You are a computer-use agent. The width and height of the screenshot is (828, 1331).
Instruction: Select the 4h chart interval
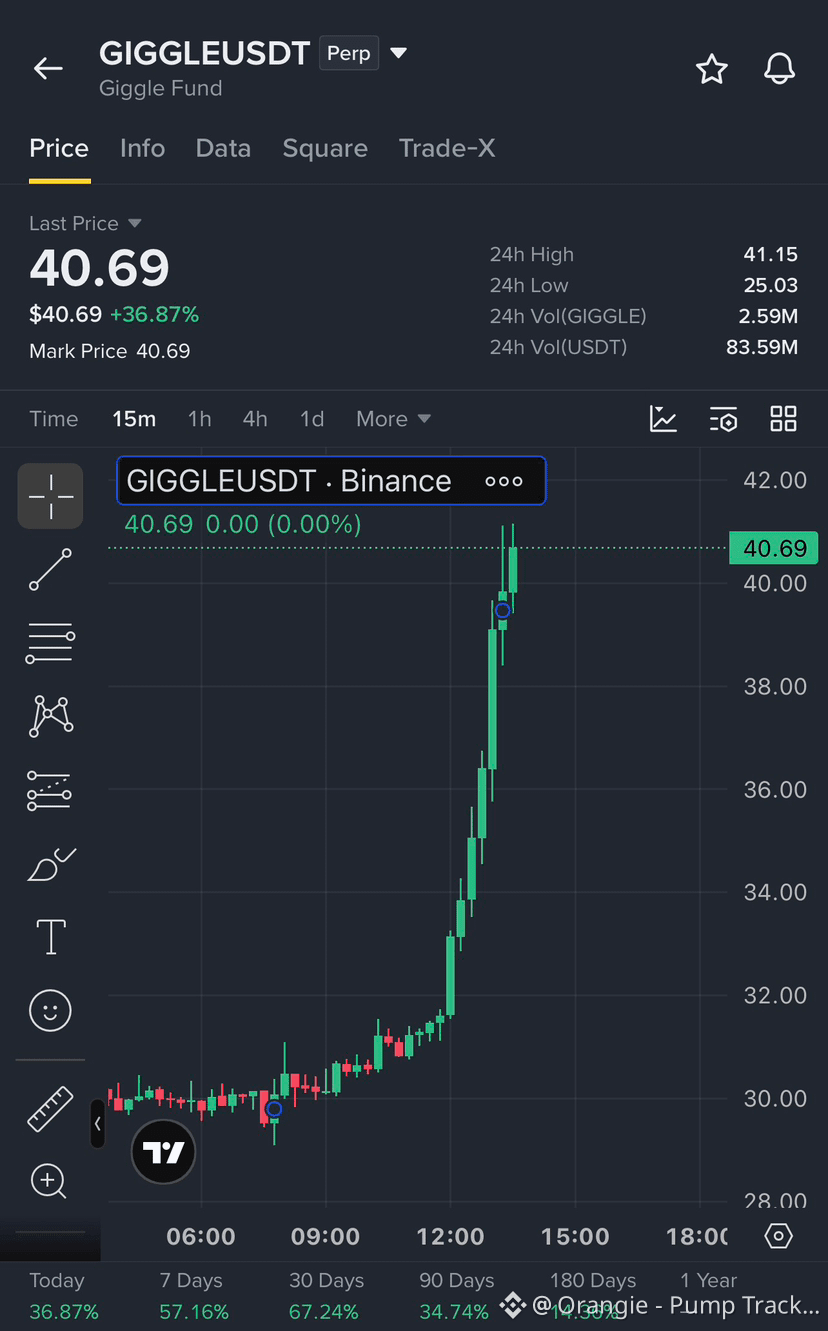(255, 419)
